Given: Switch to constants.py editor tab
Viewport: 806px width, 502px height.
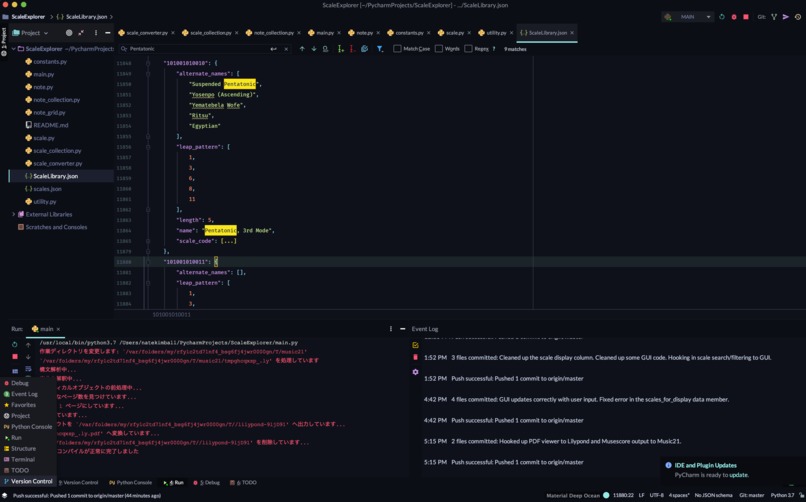Looking at the screenshot, I should [409, 33].
